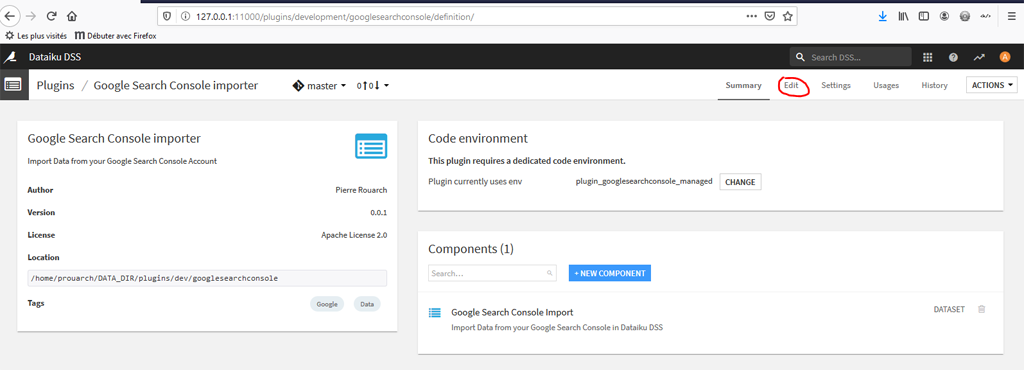Reload the page with the refresh icon

coord(51,16)
